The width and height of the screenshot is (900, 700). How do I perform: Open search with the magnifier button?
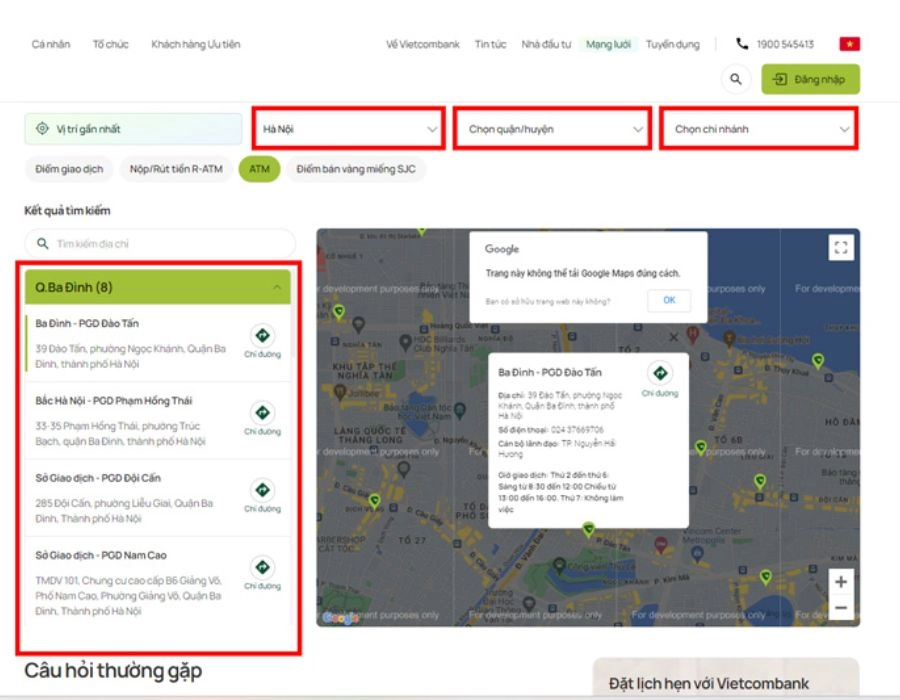[x=736, y=79]
